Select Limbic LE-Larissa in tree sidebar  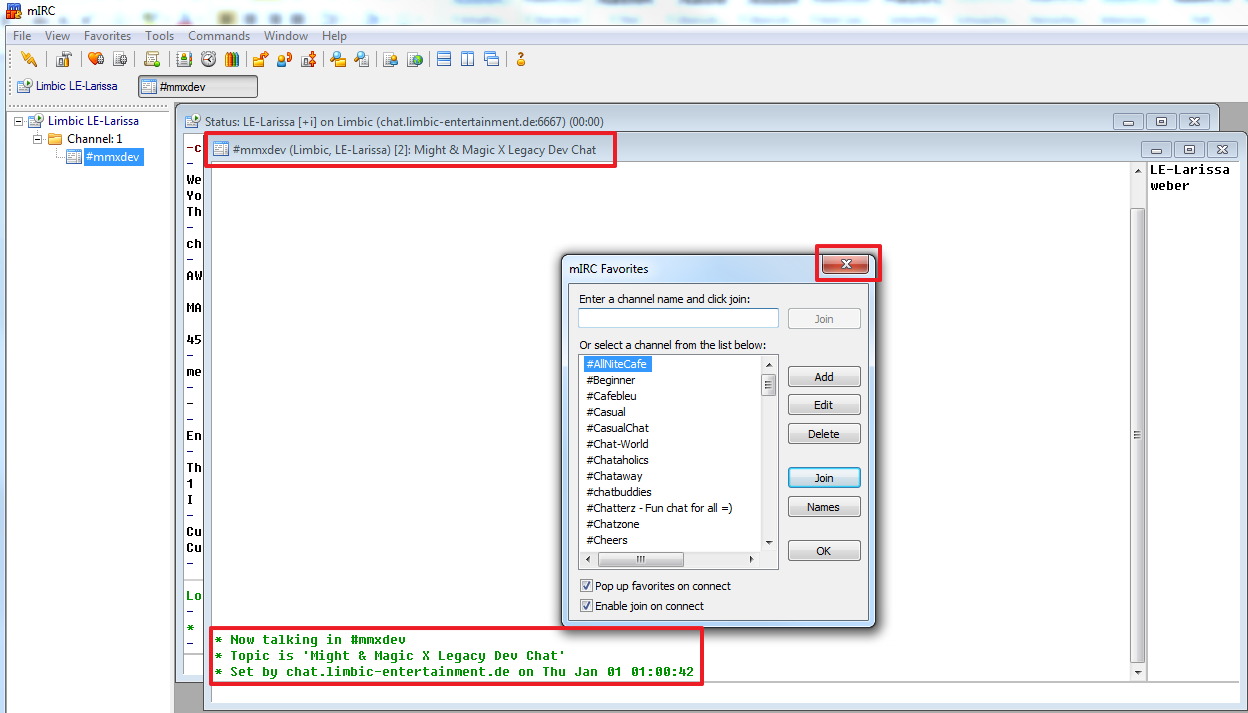click(x=93, y=121)
